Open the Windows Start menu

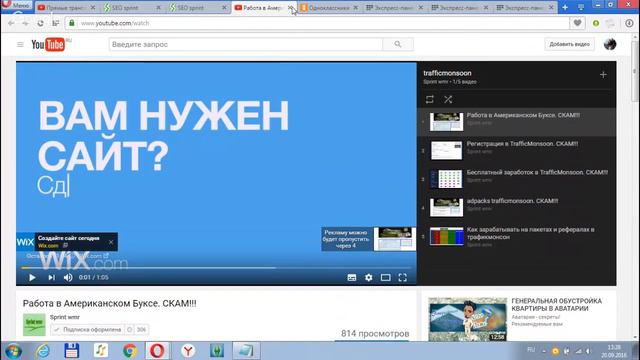pyautogui.click(x=13, y=351)
